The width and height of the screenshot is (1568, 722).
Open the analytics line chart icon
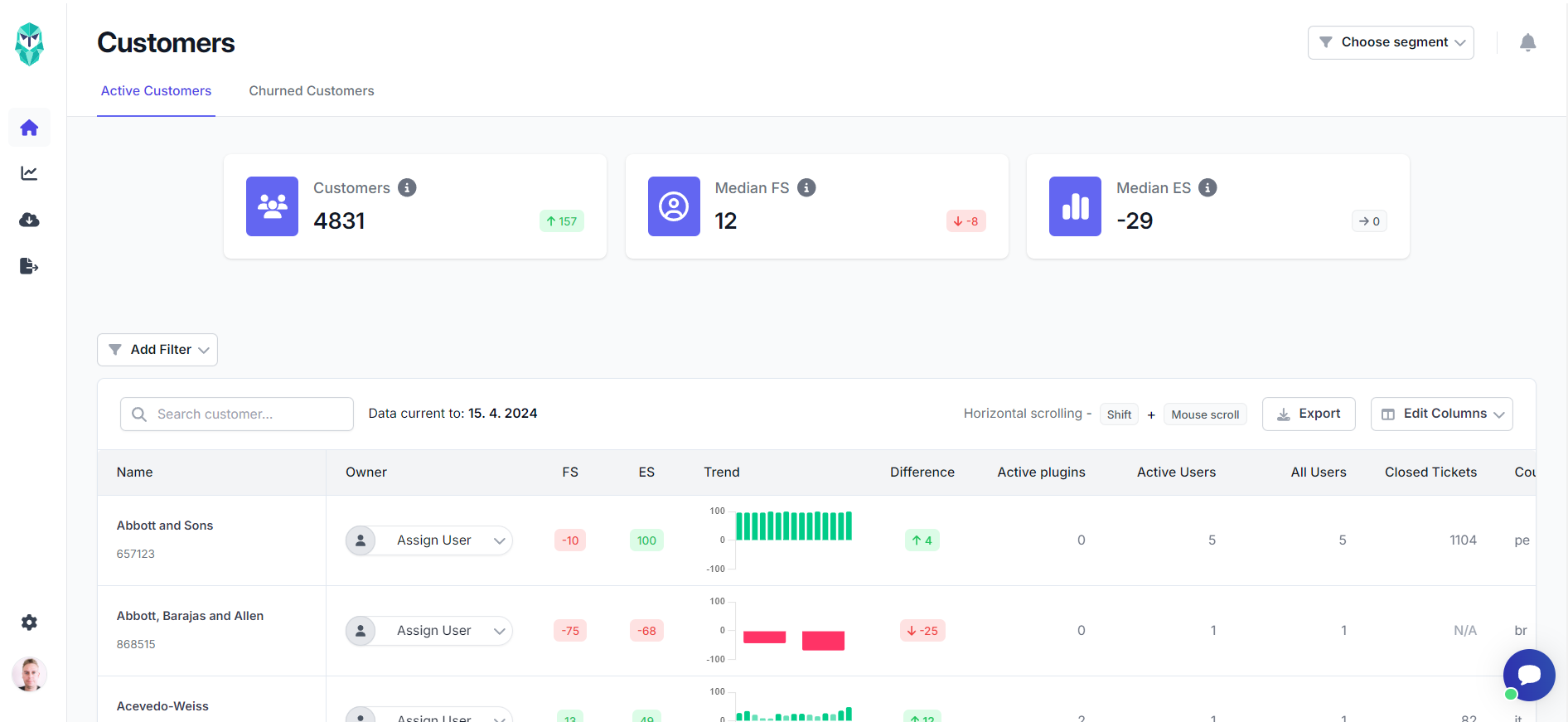pyautogui.click(x=29, y=173)
